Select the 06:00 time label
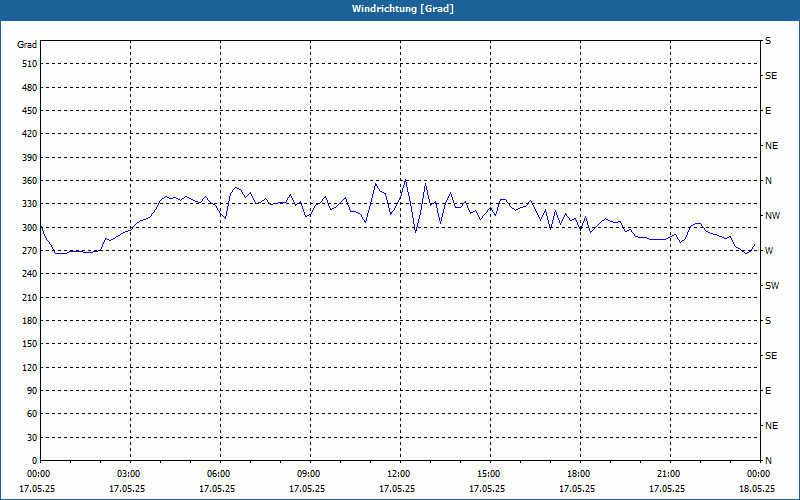 point(220,473)
